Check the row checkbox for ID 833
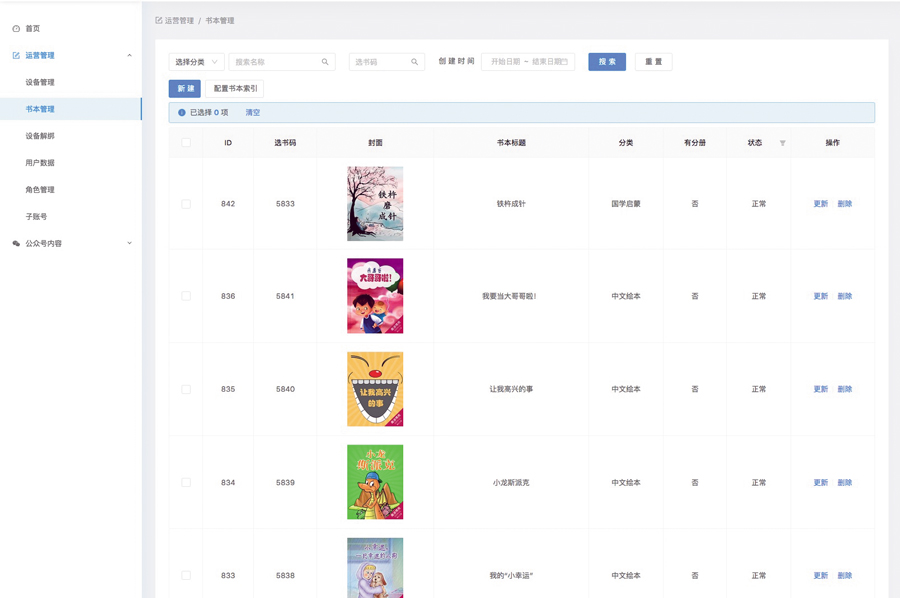The height and width of the screenshot is (598, 900). [186, 575]
